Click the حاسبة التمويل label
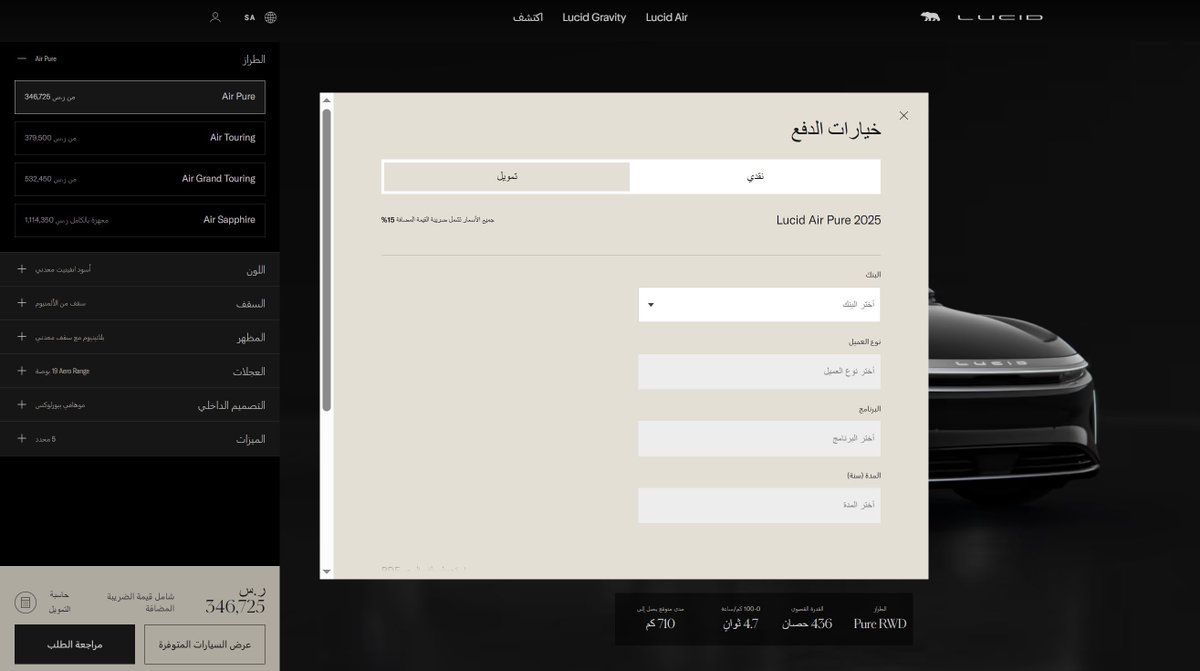The height and width of the screenshot is (671, 1200). pos(58,602)
